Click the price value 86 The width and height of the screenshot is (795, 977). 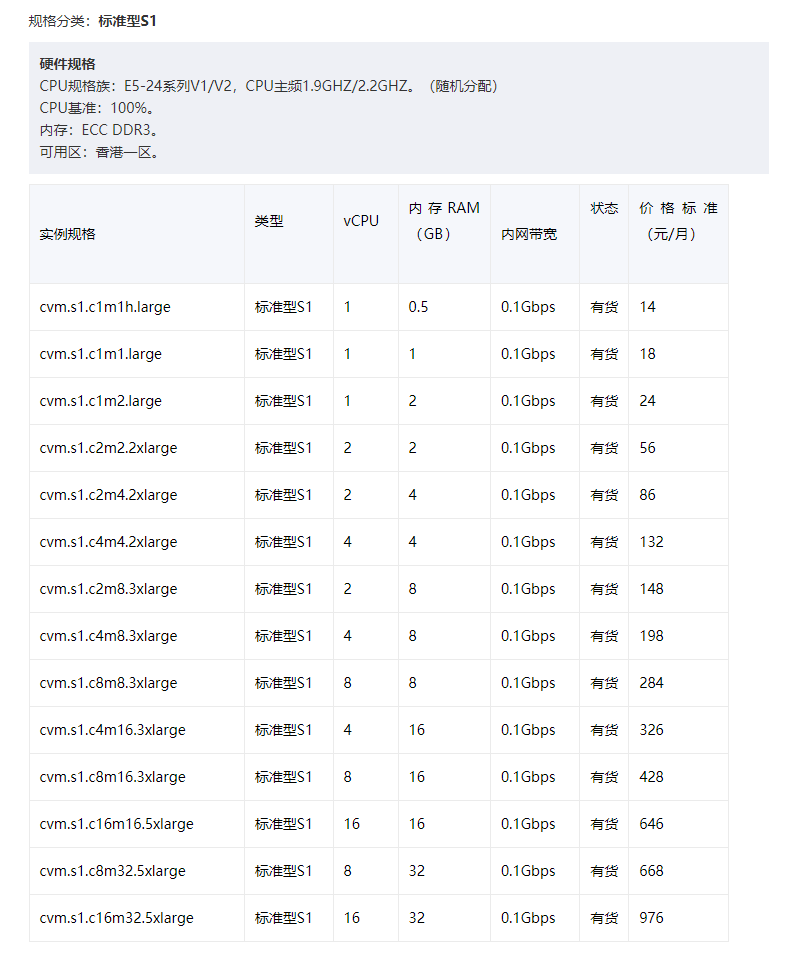coord(647,495)
